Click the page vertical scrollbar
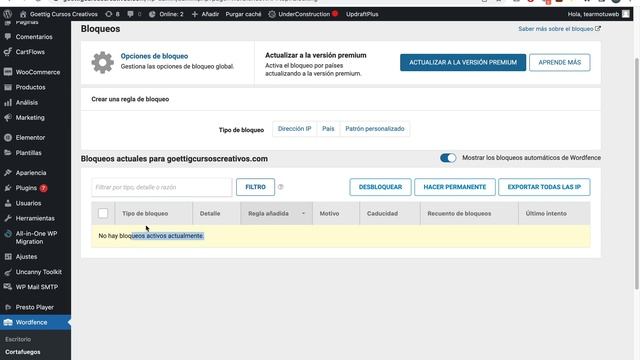Screen dimensions: 640x360 click(x=637, y=173)
